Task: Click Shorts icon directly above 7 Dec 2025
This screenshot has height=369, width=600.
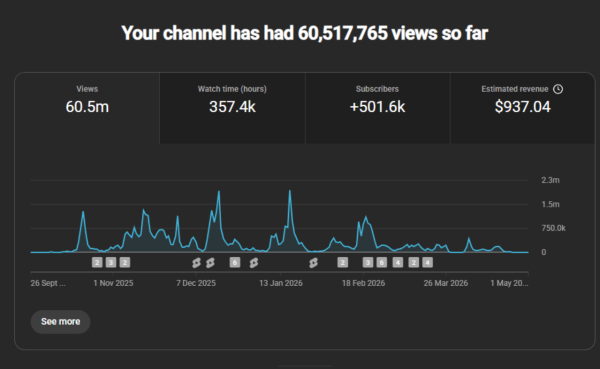Action: click(196, 263)
